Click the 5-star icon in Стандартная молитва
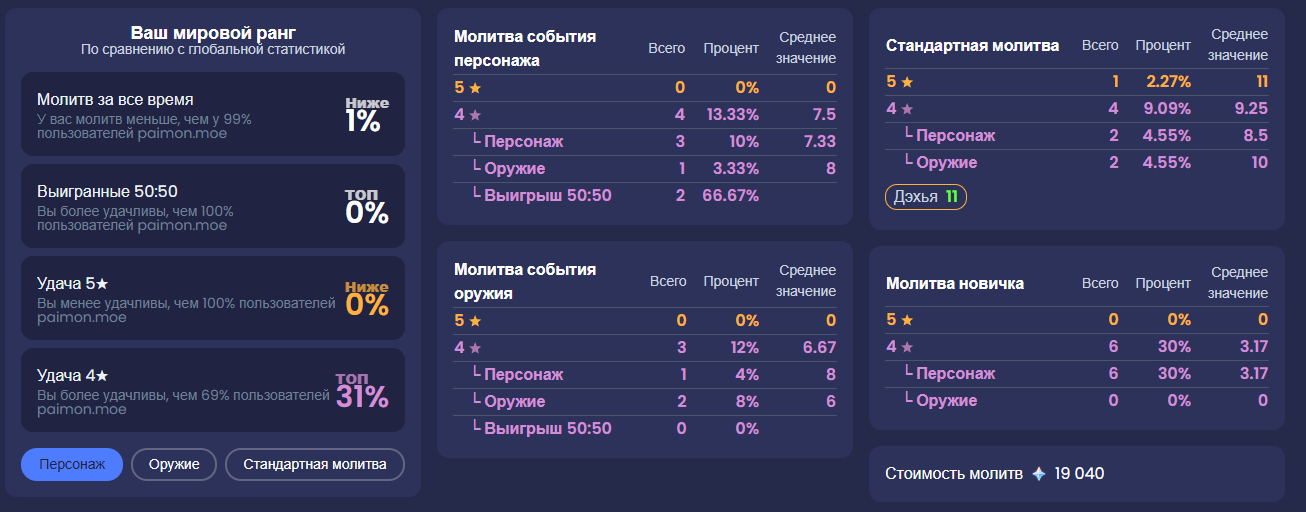The image size is (1306, 512). 907,82
